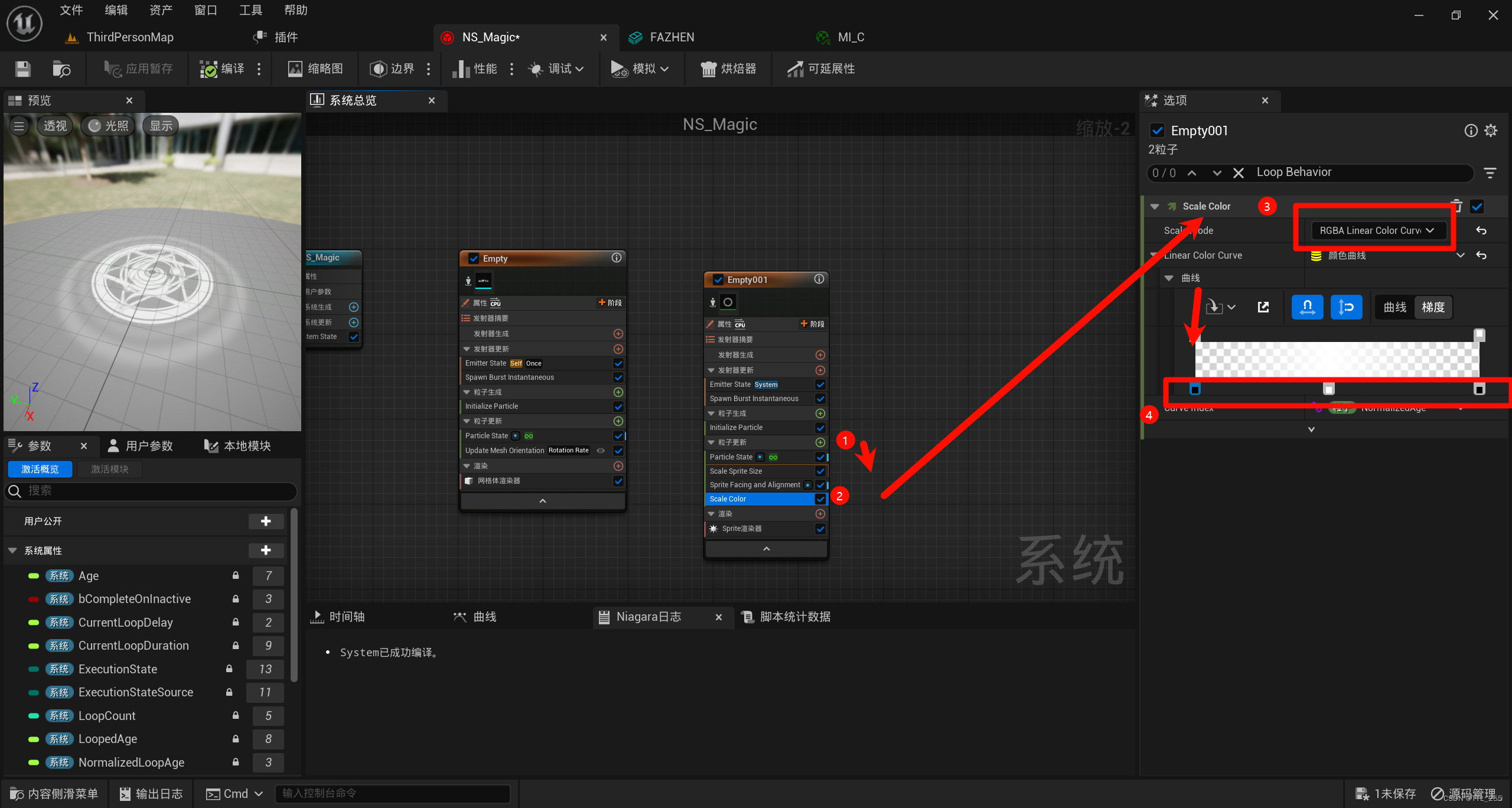This screenshot has width=1512, height=808.
Task: Uncheck the Spawn Burst Instantaneous checkbox in Empty
Action: tap(618, 377)
